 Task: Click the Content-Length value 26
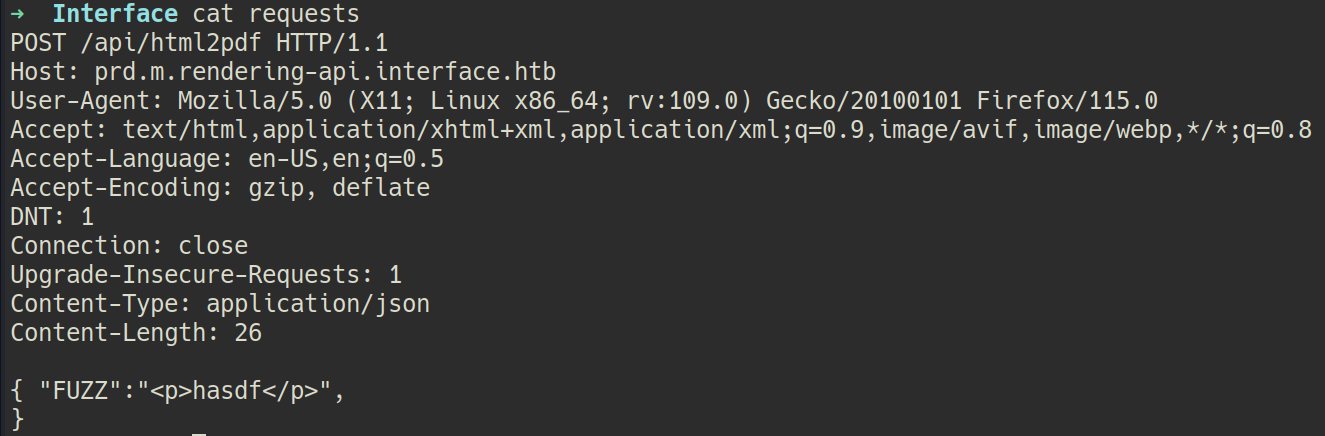click(x=248, y=333)
